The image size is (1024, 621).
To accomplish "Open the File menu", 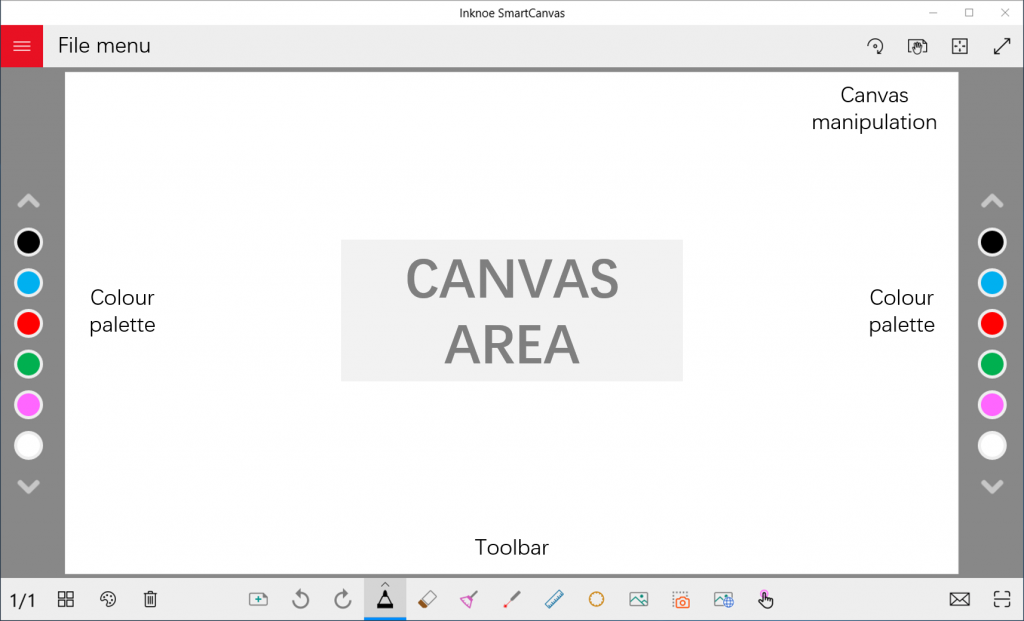I will (x=104, y=46).
